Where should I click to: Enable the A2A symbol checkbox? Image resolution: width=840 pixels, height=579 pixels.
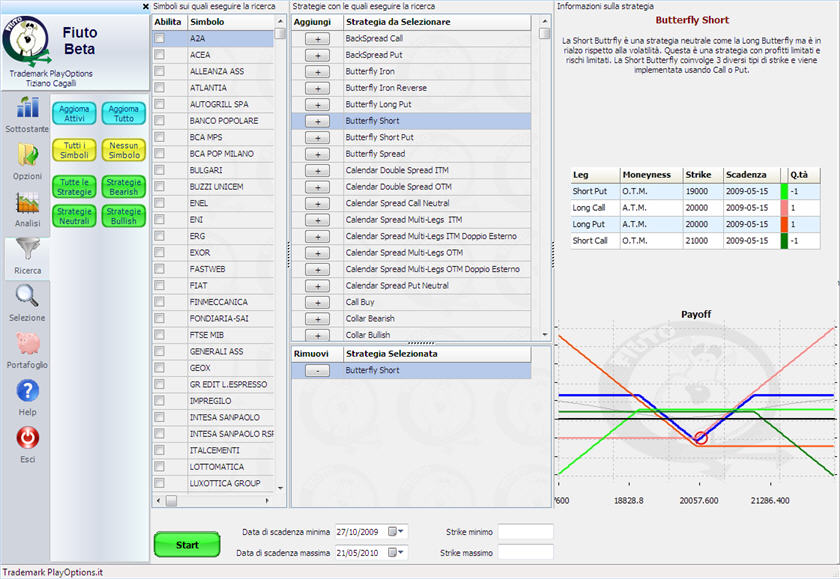tap(159, 38)
